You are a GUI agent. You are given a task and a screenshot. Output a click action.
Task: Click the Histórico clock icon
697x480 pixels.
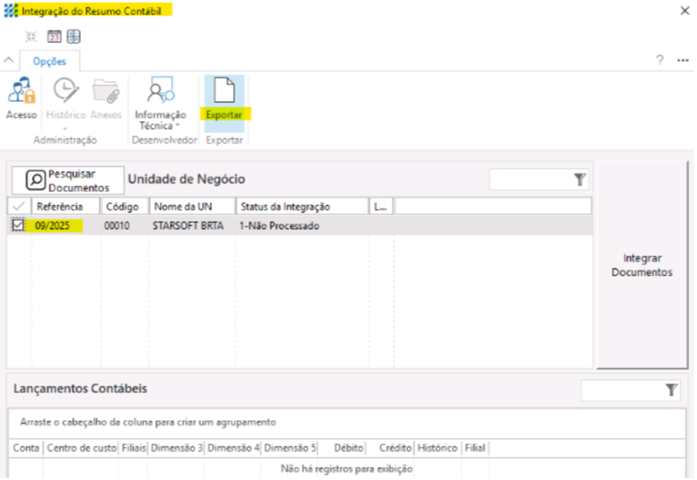coord(65,93)
